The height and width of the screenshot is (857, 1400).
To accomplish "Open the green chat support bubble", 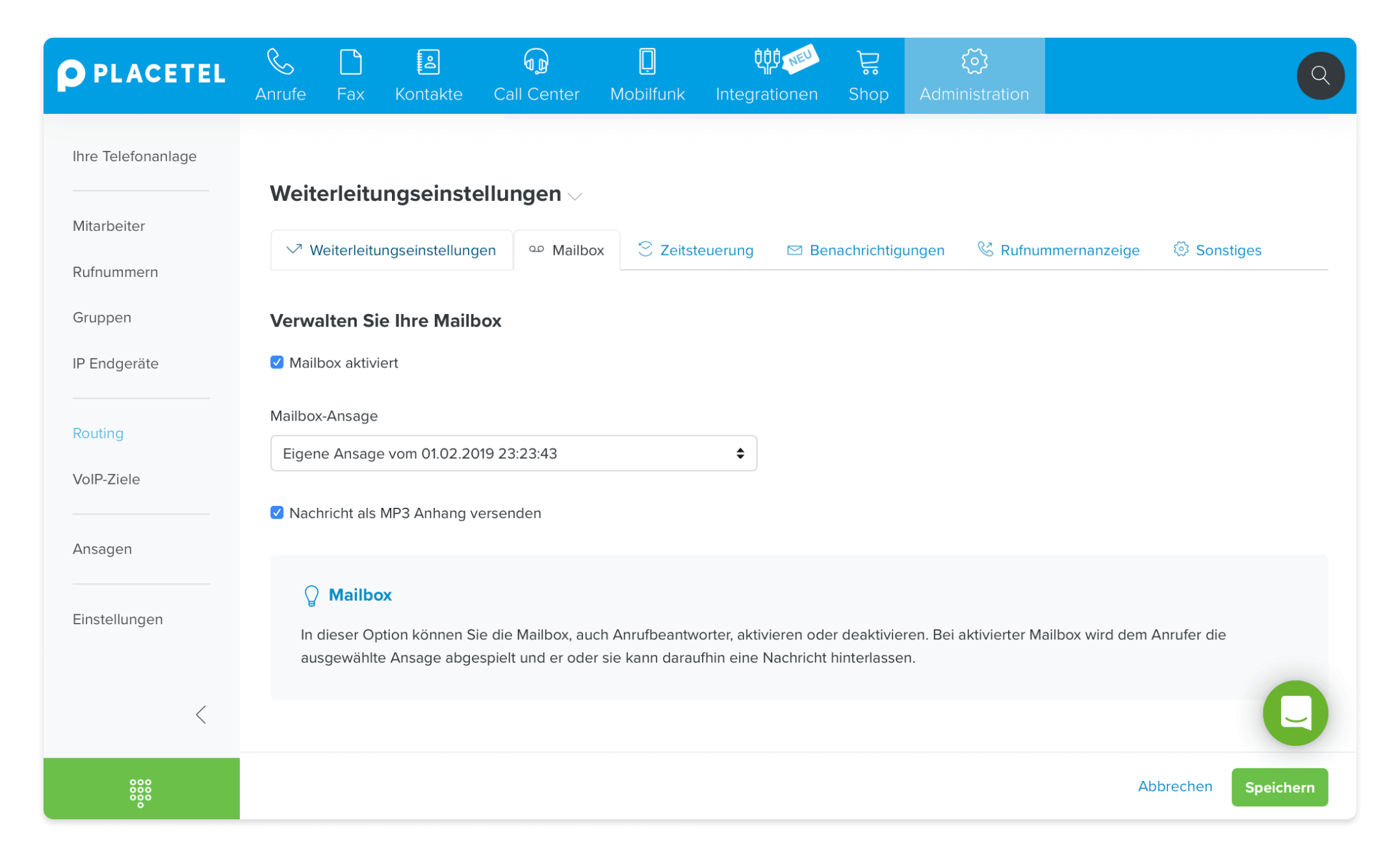I will coord(1295,713).
